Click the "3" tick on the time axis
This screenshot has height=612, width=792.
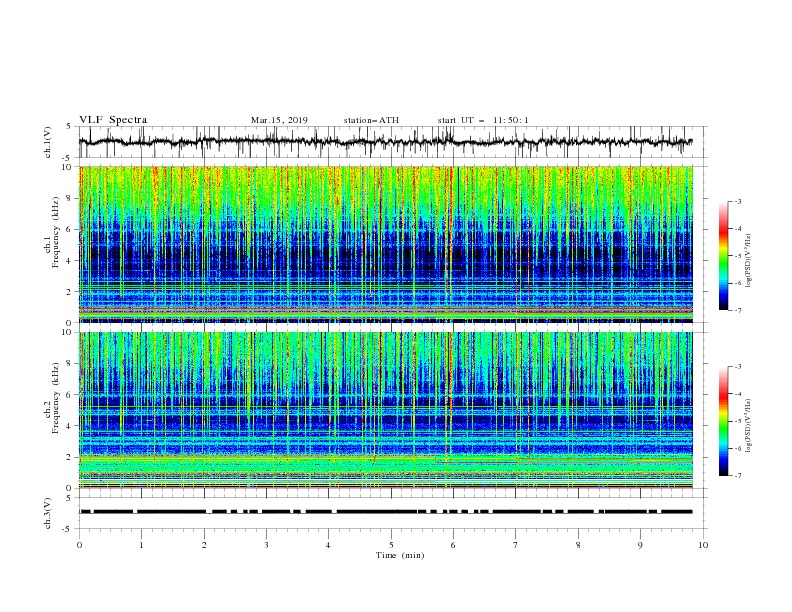coord(266,545)
